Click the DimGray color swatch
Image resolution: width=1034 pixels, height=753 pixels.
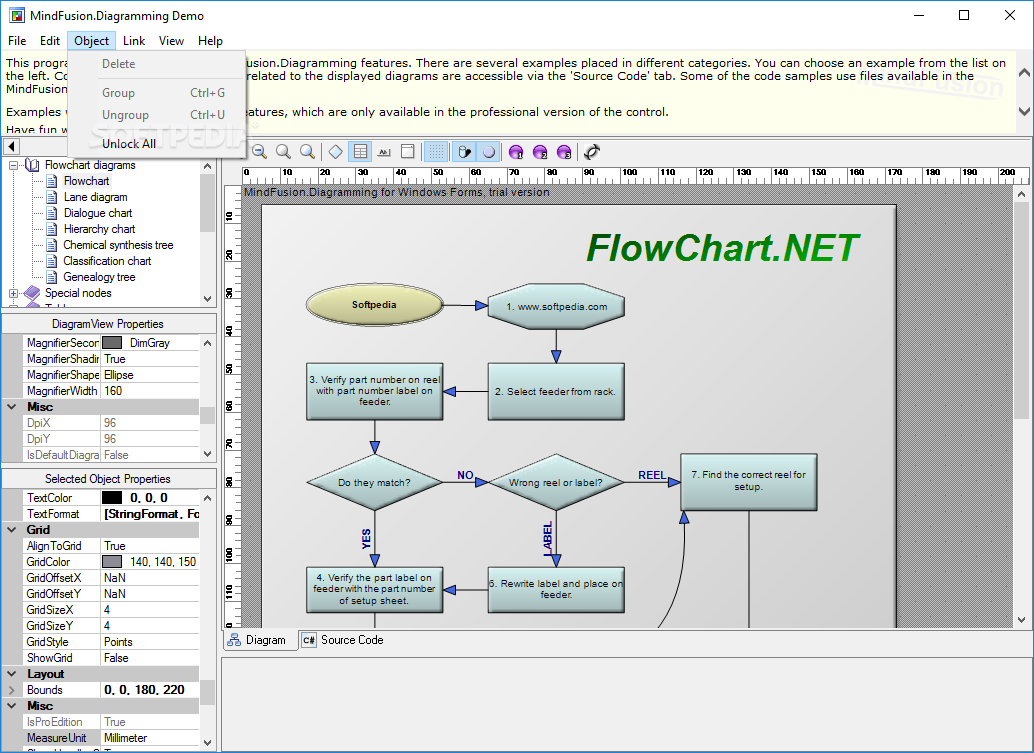pos(112,343)
